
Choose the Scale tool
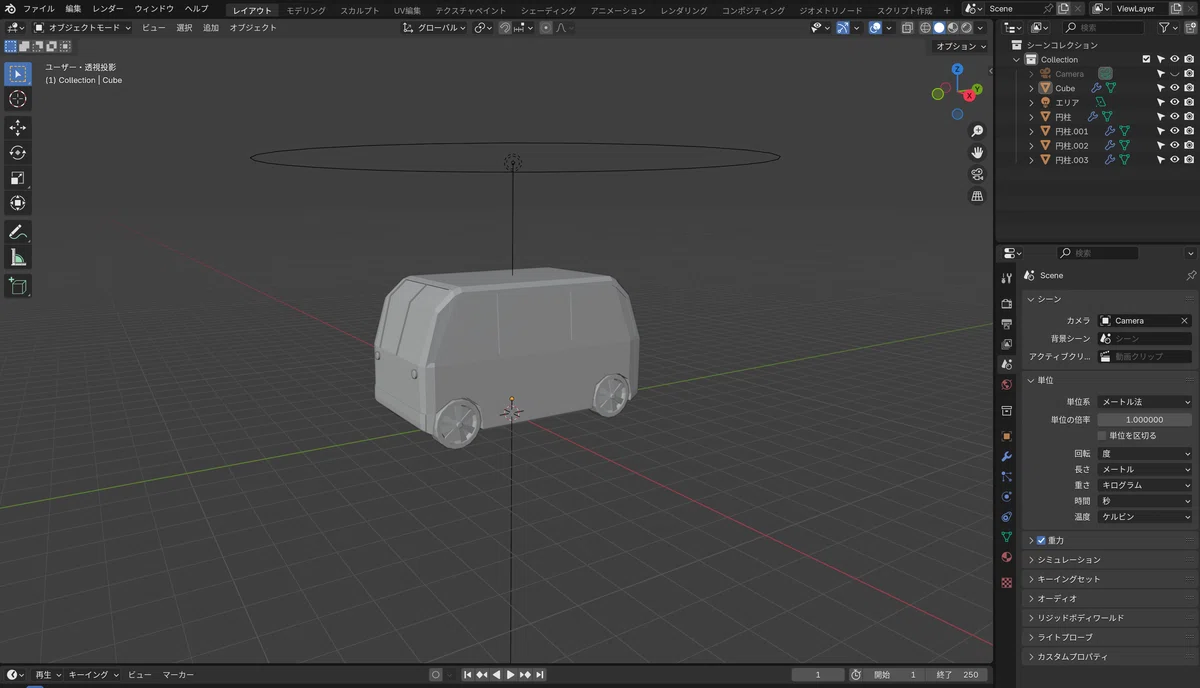[x=18, y=178]
